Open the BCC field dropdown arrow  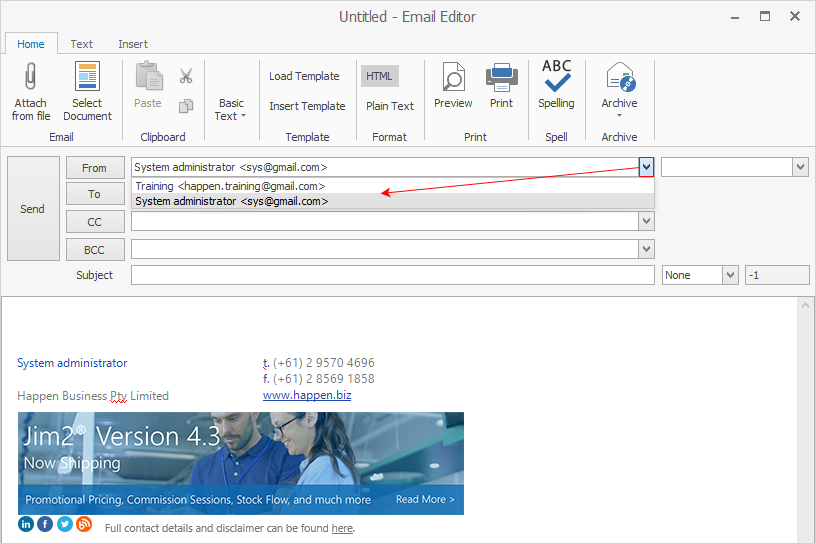646,249
